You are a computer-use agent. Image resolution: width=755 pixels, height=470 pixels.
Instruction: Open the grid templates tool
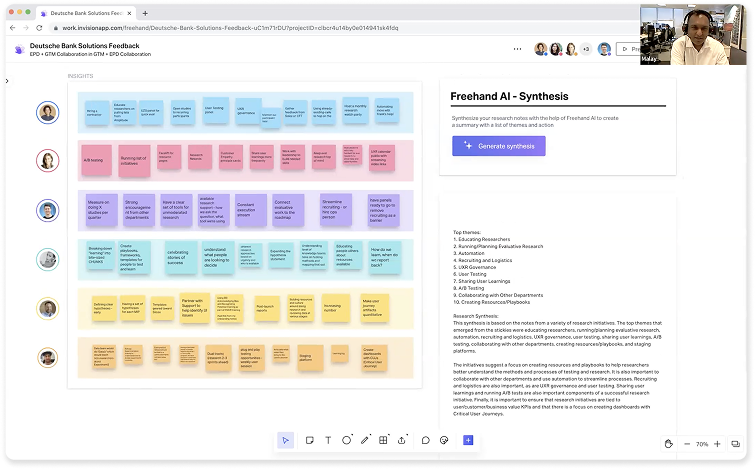point(383,440)
